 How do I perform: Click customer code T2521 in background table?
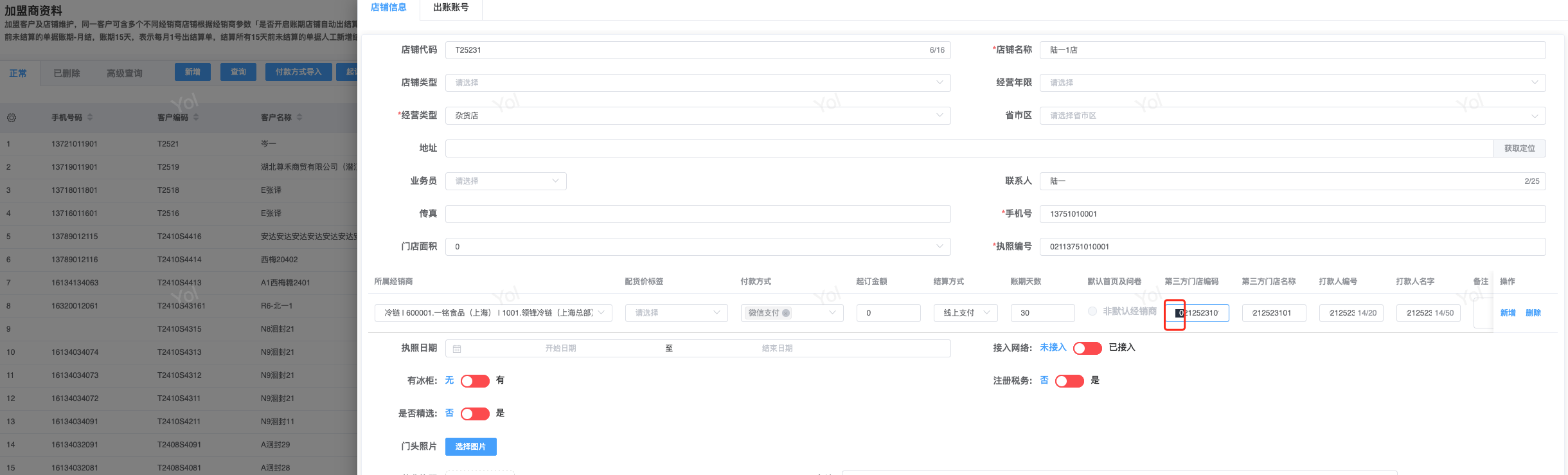tap(168, 144)
